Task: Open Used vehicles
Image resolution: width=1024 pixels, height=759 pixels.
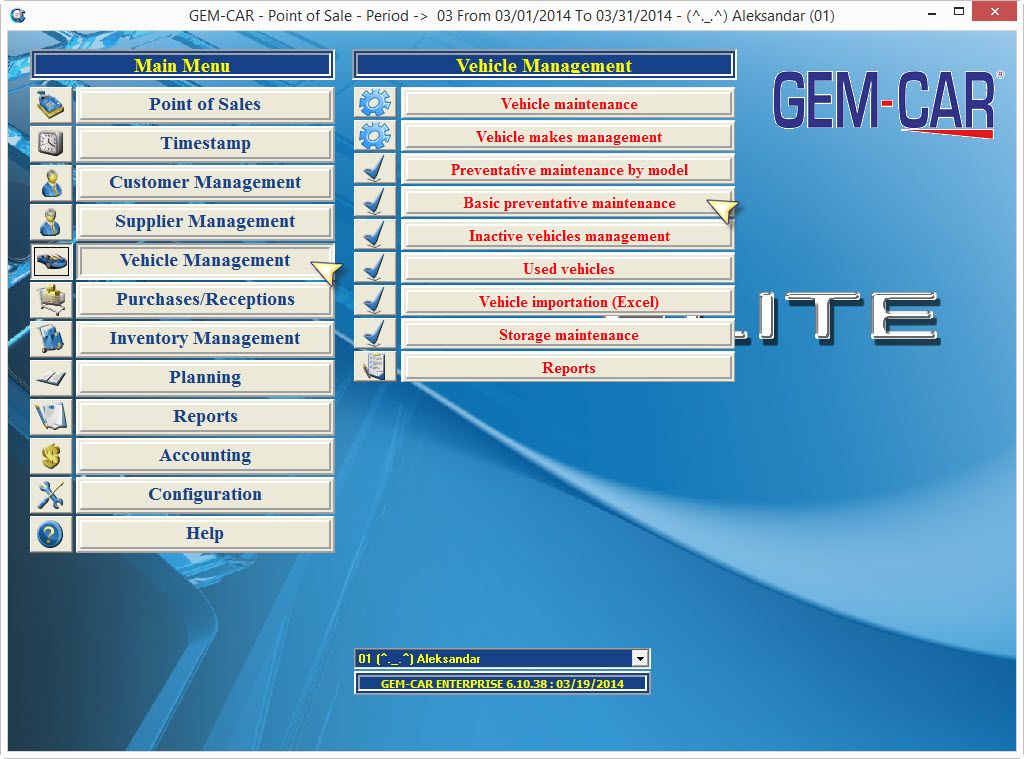Action: pos(568,268)
